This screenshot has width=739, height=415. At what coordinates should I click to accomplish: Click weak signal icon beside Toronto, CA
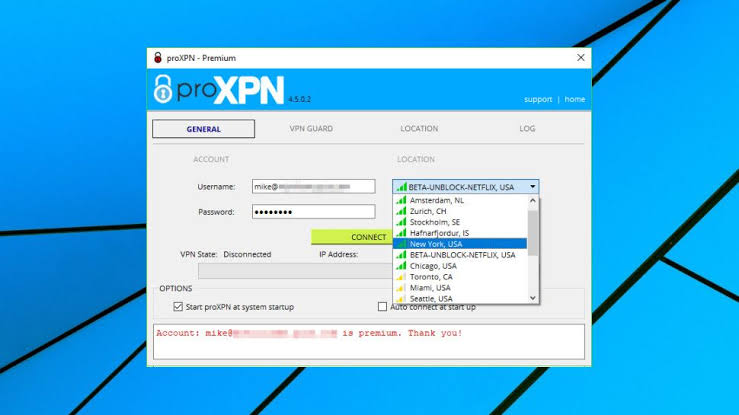[401, 276]
